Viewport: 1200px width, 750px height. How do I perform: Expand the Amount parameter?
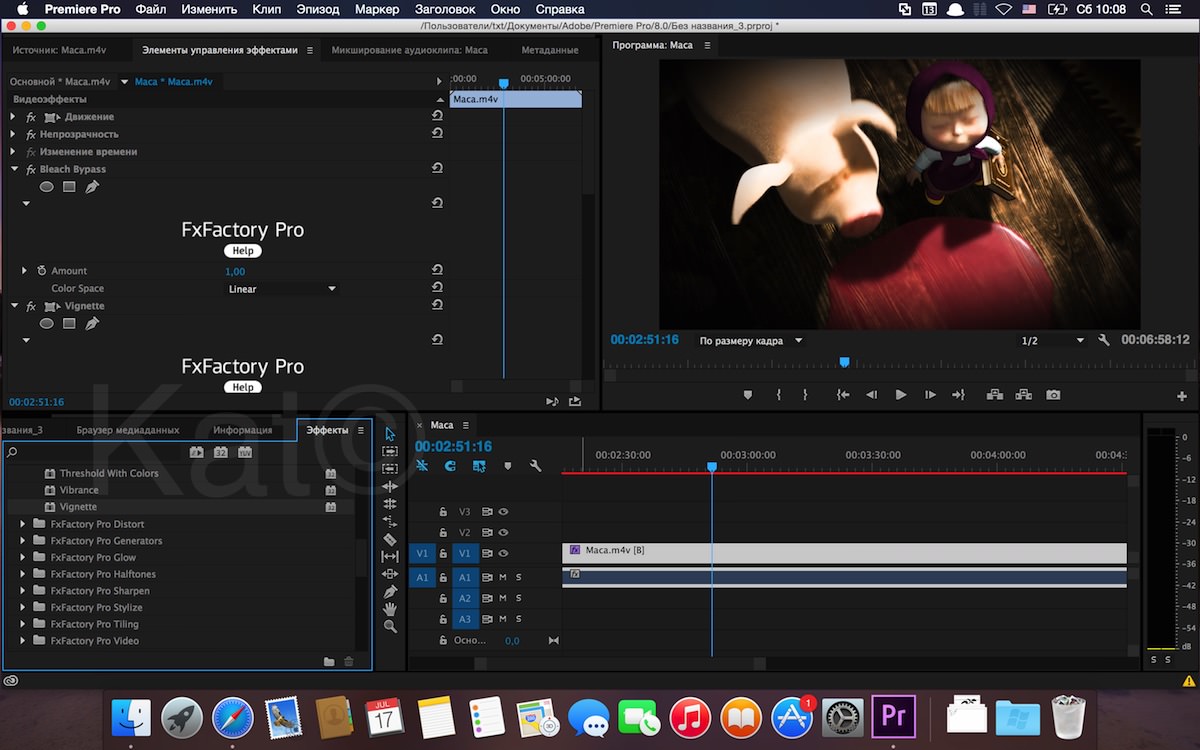click(25, 271)
